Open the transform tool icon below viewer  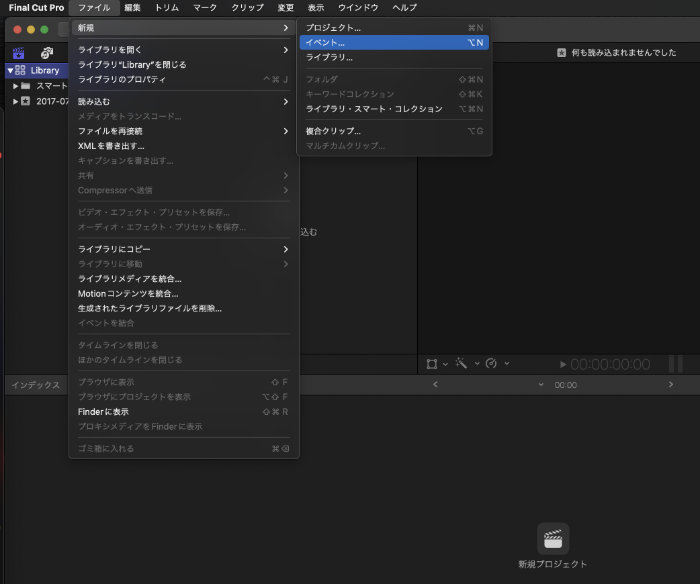[x=431, y=364]
